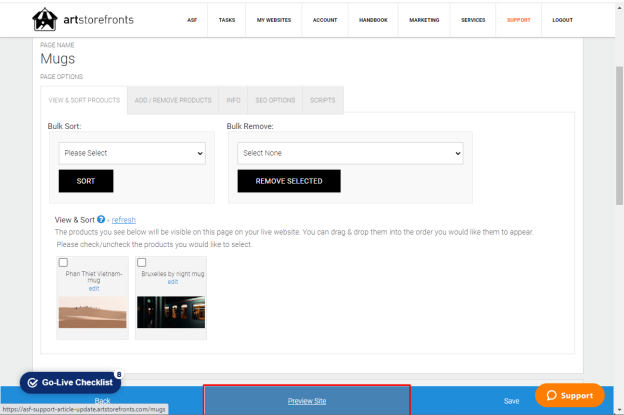Image resolution: width=624 pixels, height=415 pixels.
Task: Expand the Bulk Sort Please Select dropdown
Action: tap(132, 153)
